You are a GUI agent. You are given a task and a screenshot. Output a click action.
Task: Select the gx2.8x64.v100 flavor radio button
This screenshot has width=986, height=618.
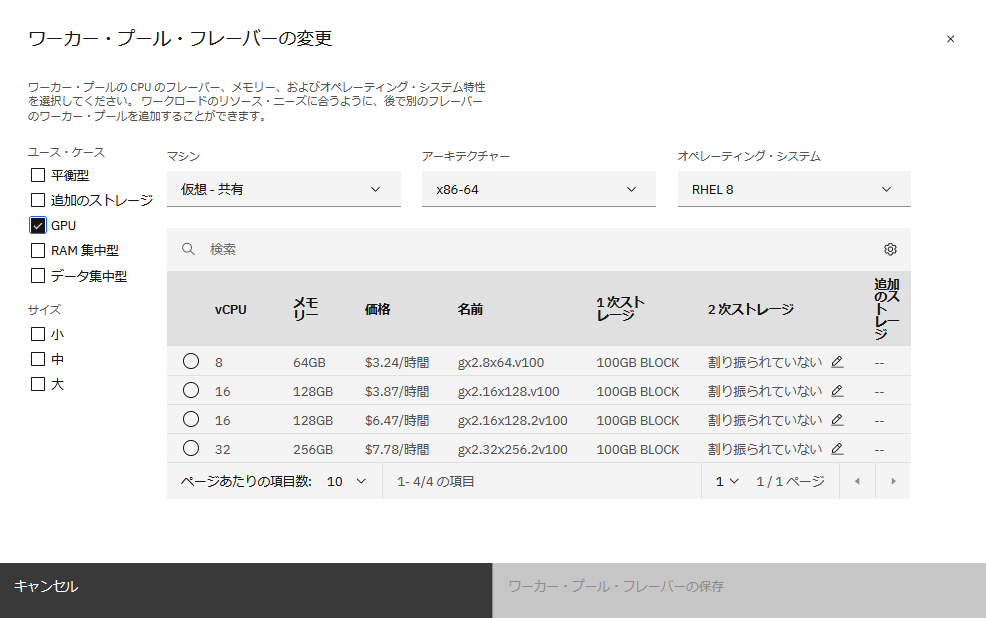(191, 361)
